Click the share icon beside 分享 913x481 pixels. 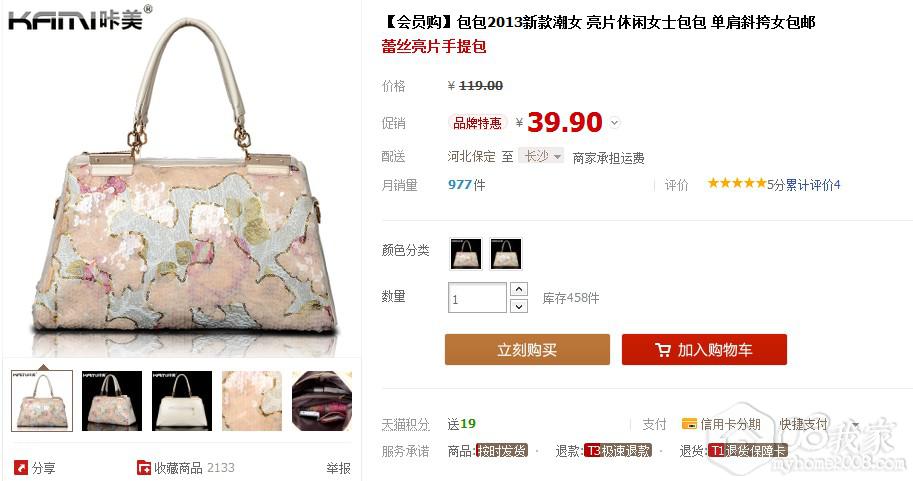(x=21, y=467)
